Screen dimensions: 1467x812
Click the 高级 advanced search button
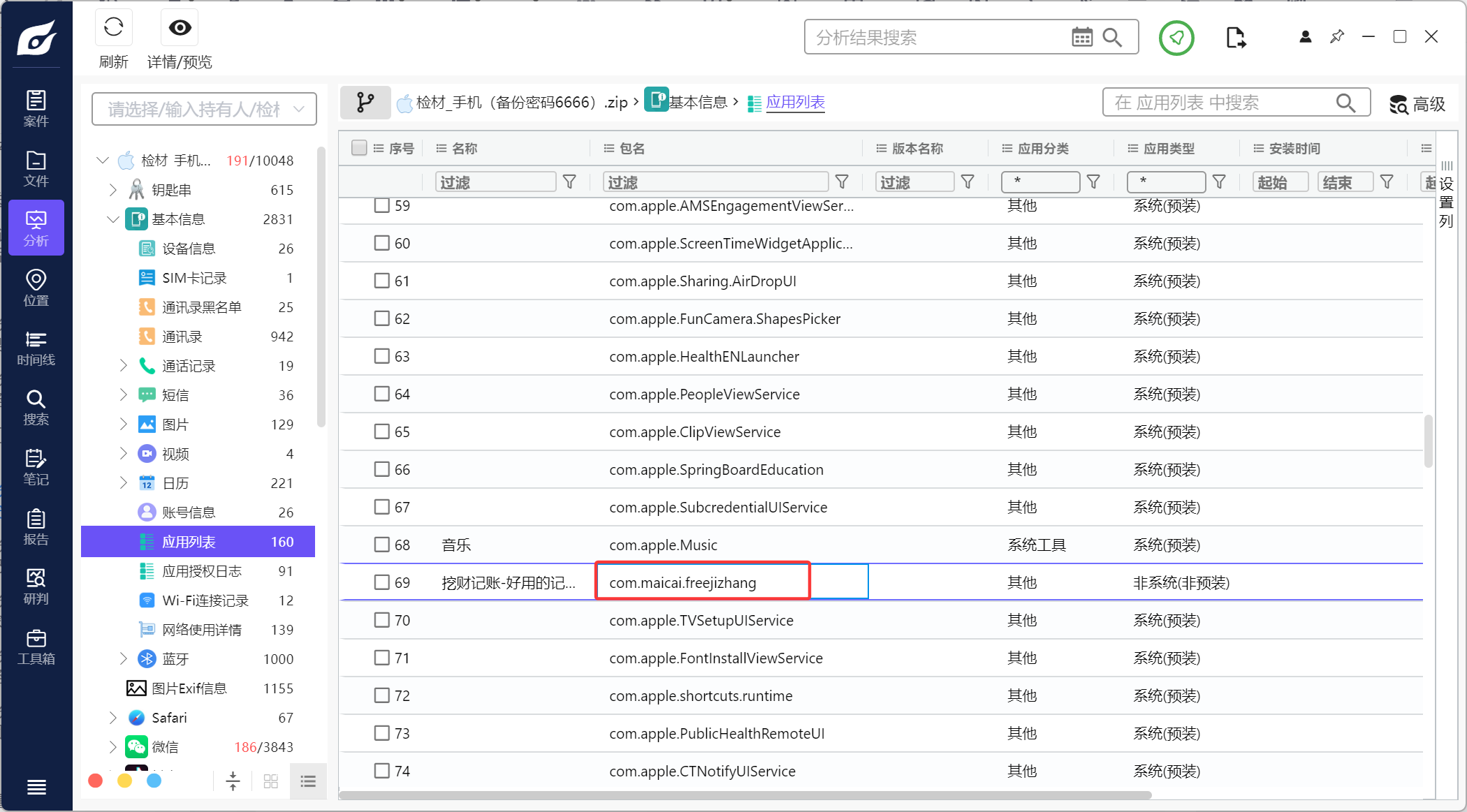[x=1417, y=104]
